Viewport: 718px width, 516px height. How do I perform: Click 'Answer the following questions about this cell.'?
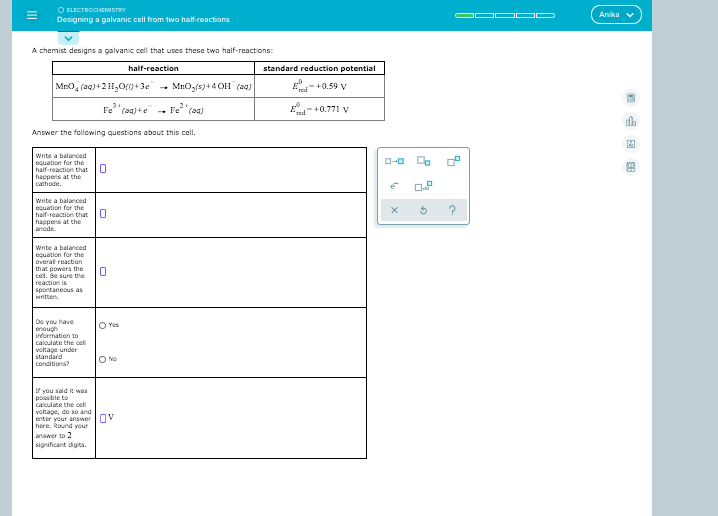[114, 132]
